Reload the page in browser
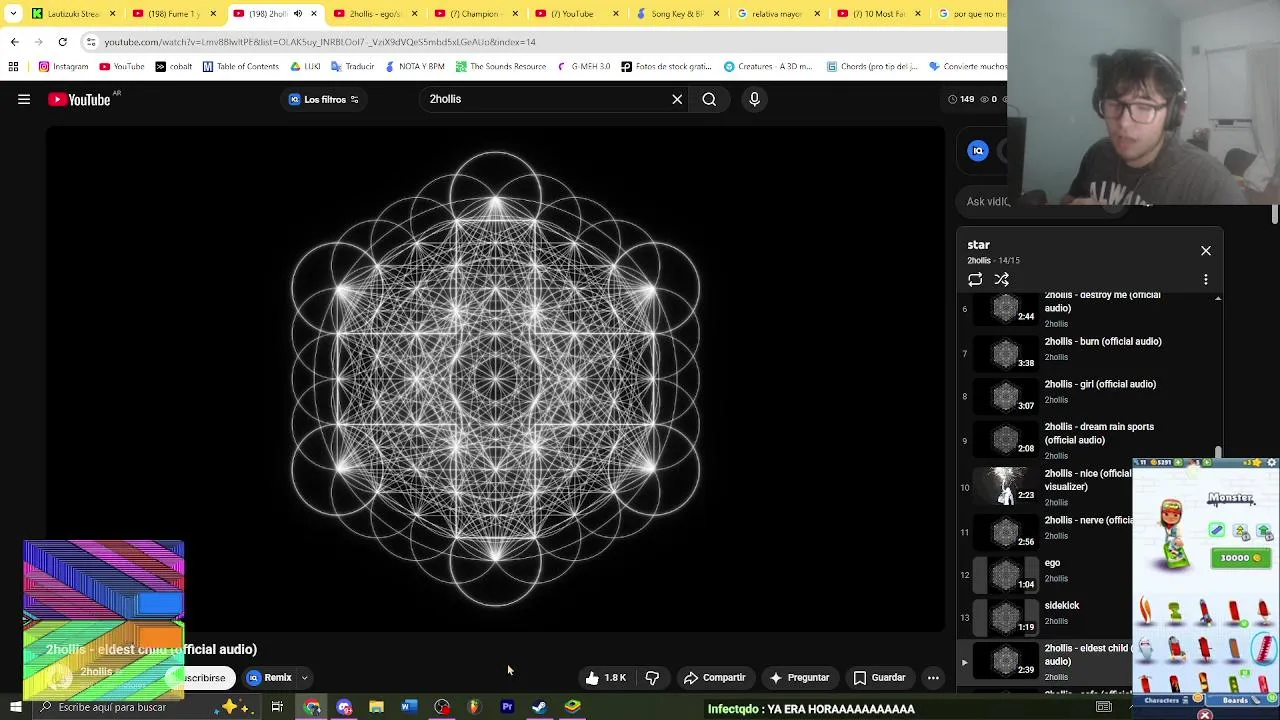The height and width of the screenshot is (720, 1280). point(62,42)
